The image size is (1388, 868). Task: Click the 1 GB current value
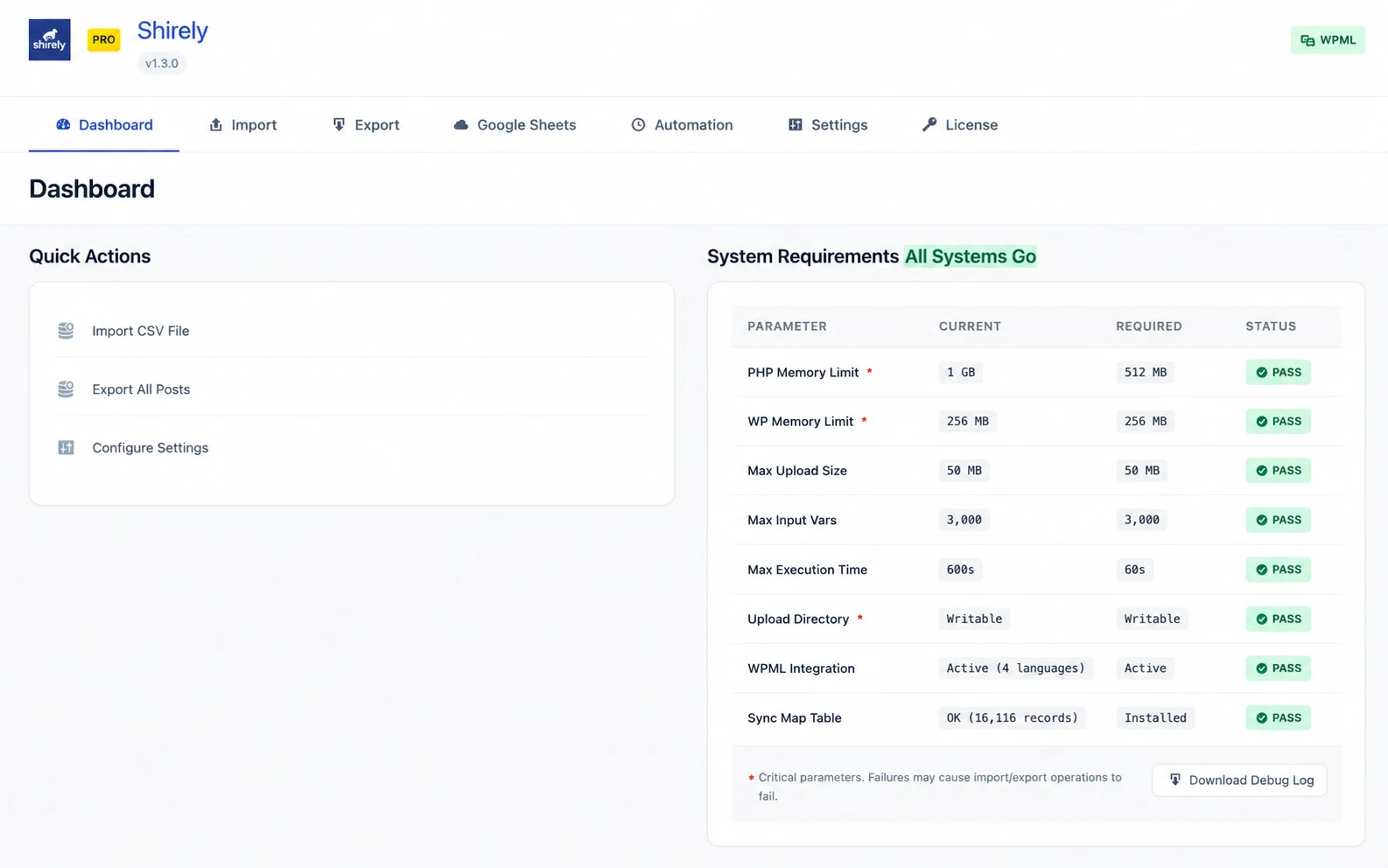(961, 372)
